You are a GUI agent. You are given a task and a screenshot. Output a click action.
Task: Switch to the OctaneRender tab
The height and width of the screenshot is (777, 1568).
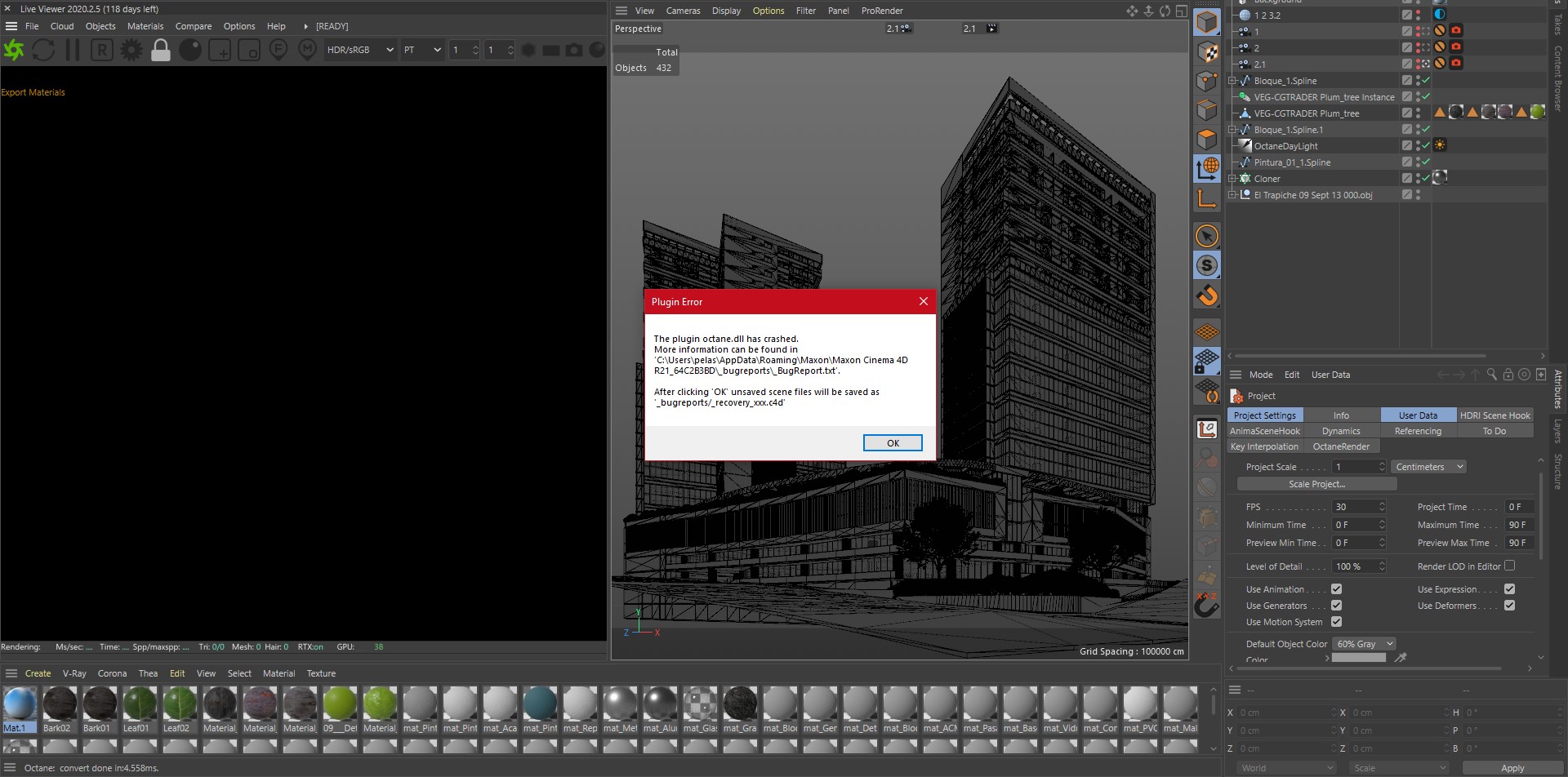coord(1341,446)
